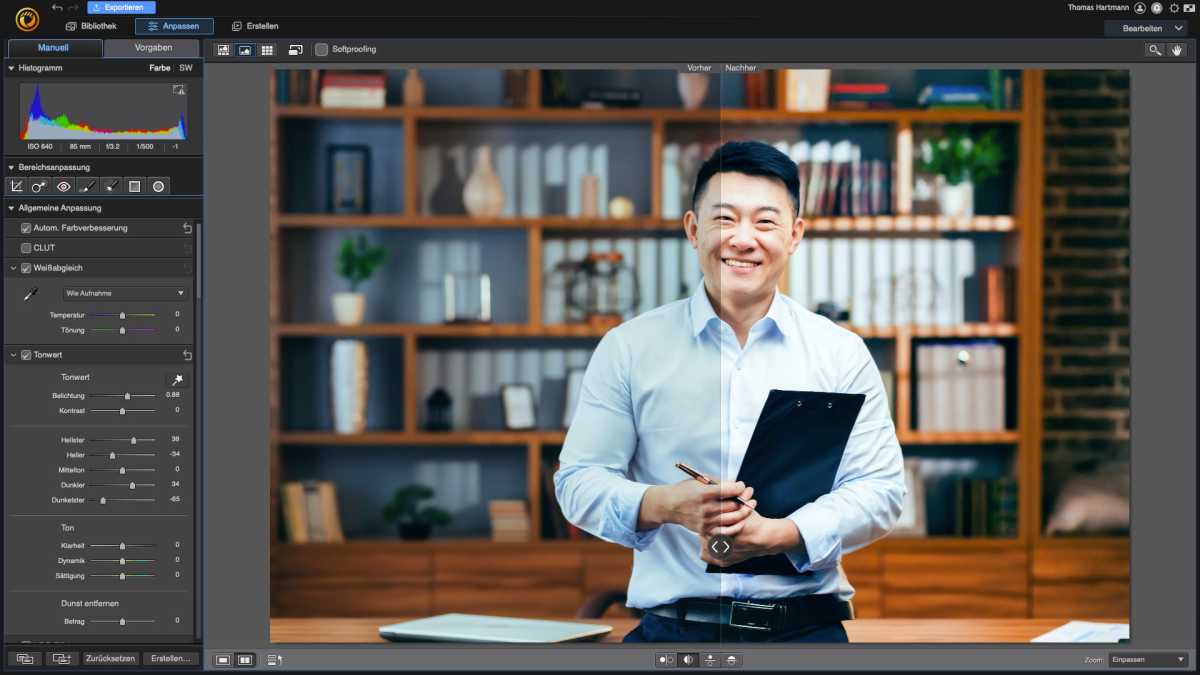Show side-by-side compare layout

pos(666,660)
